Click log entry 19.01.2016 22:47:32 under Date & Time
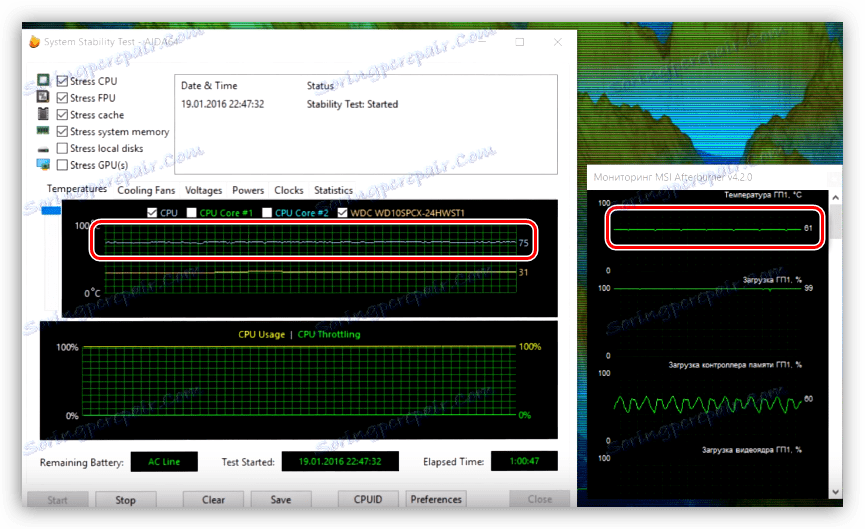Viewport: 865px width, 529px height. 222,104
